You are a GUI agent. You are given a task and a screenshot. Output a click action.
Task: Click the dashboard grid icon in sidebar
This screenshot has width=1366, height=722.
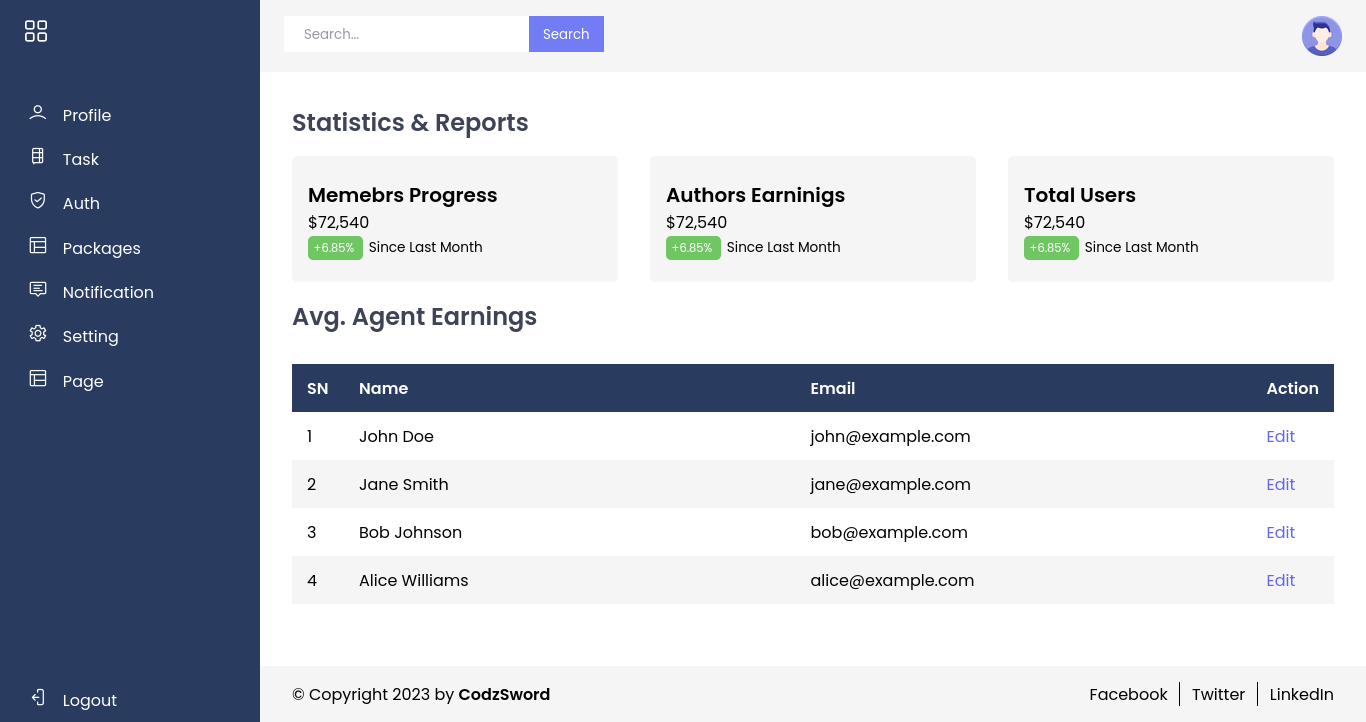point(36,31)
